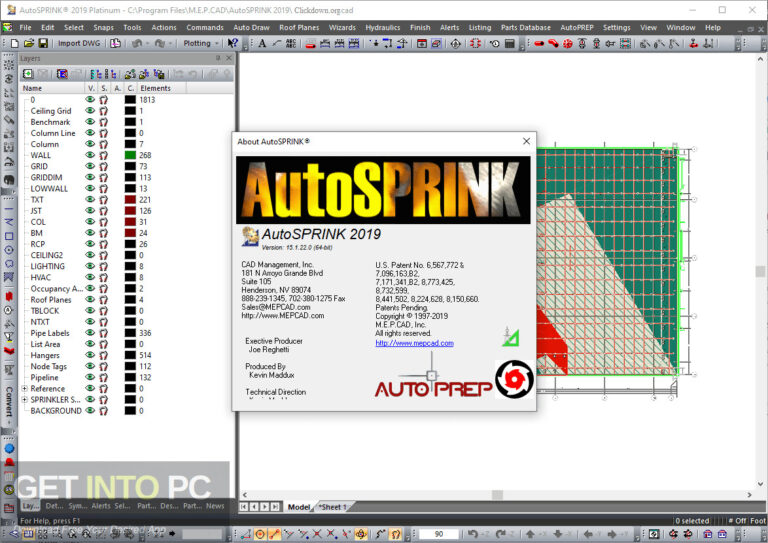
Task: Click the clock/history icon in the toolbar
Action: click(495, 44)
